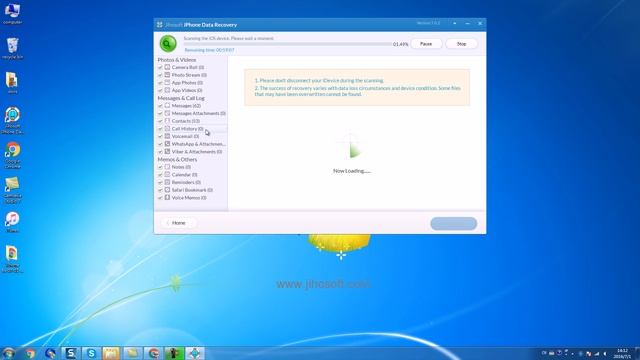Open the Google Chrome desktop shortcut
This screenshot has width=640, height=360.
coord(13,156)
